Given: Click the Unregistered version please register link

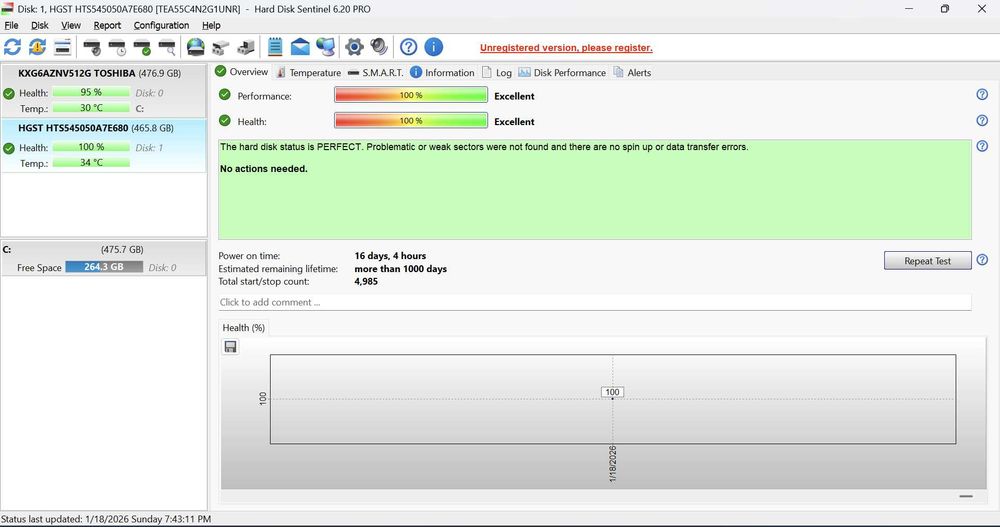Looking at the screenshot, I should (x=566, y=48).
